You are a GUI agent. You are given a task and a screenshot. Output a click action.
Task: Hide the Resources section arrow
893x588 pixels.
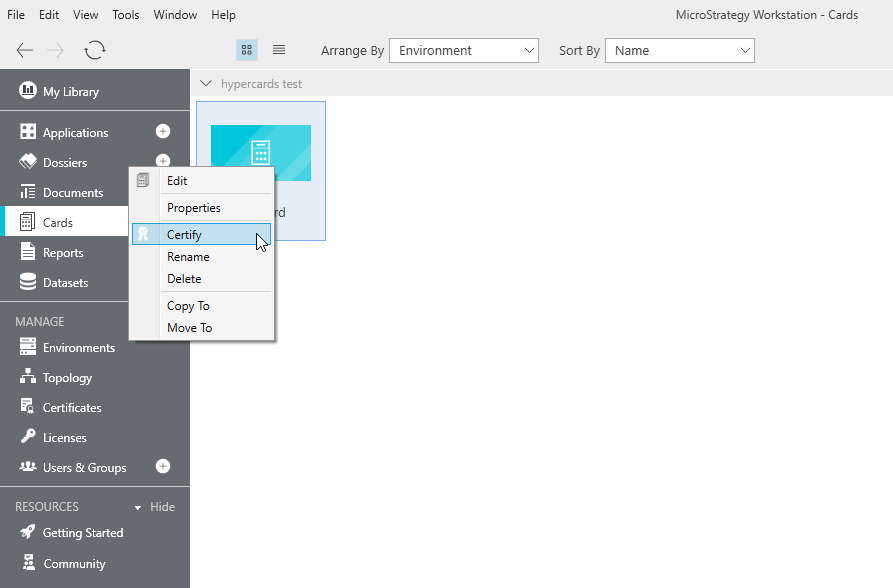137,507
